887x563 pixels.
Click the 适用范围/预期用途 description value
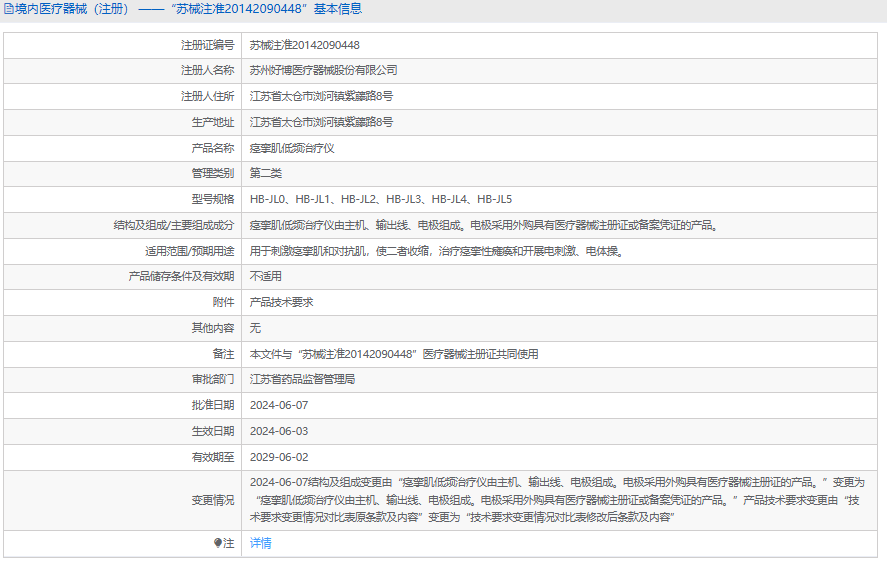pos(438,251)
